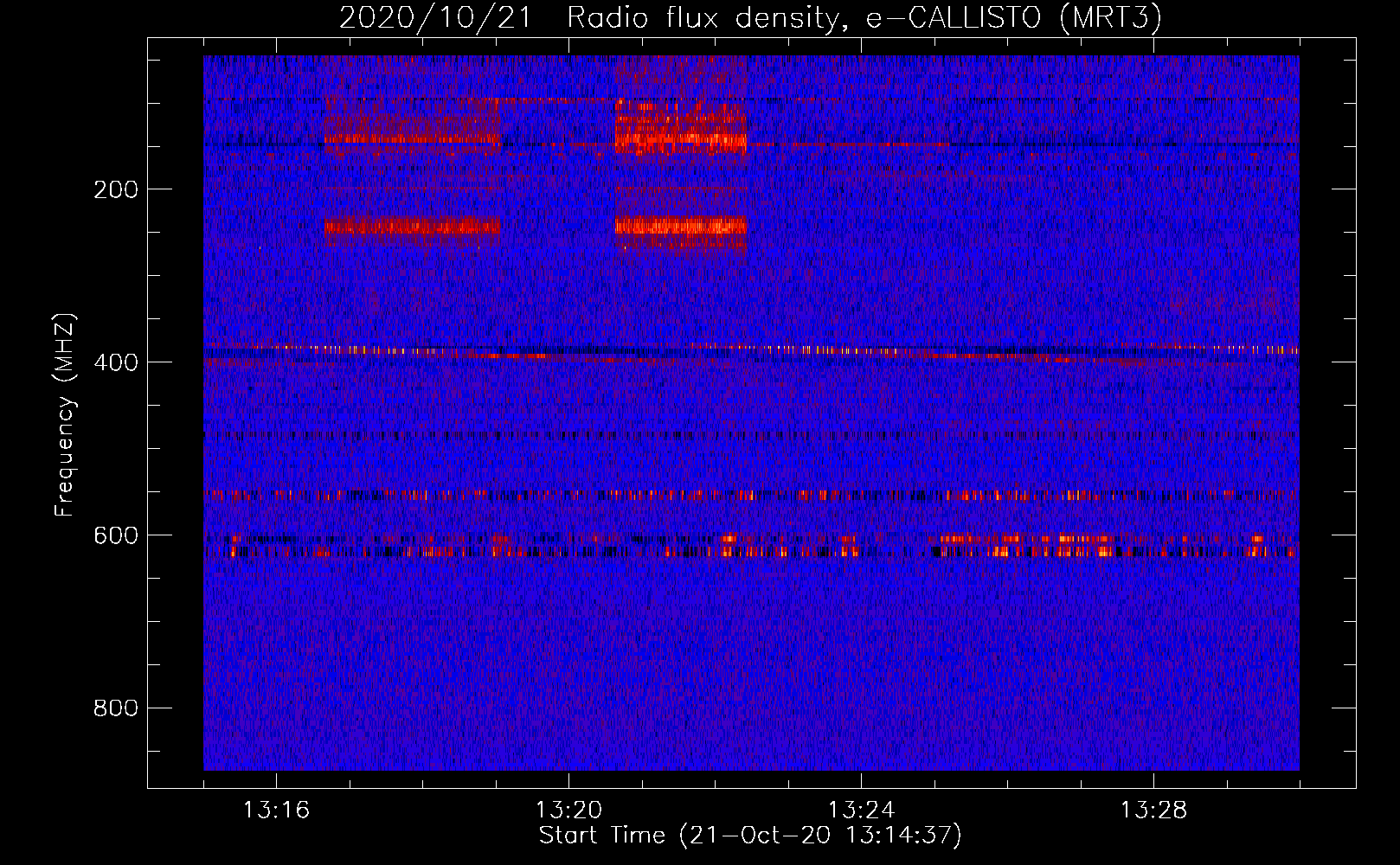Click the 200 frequency tick label

[x=116, y=189]
